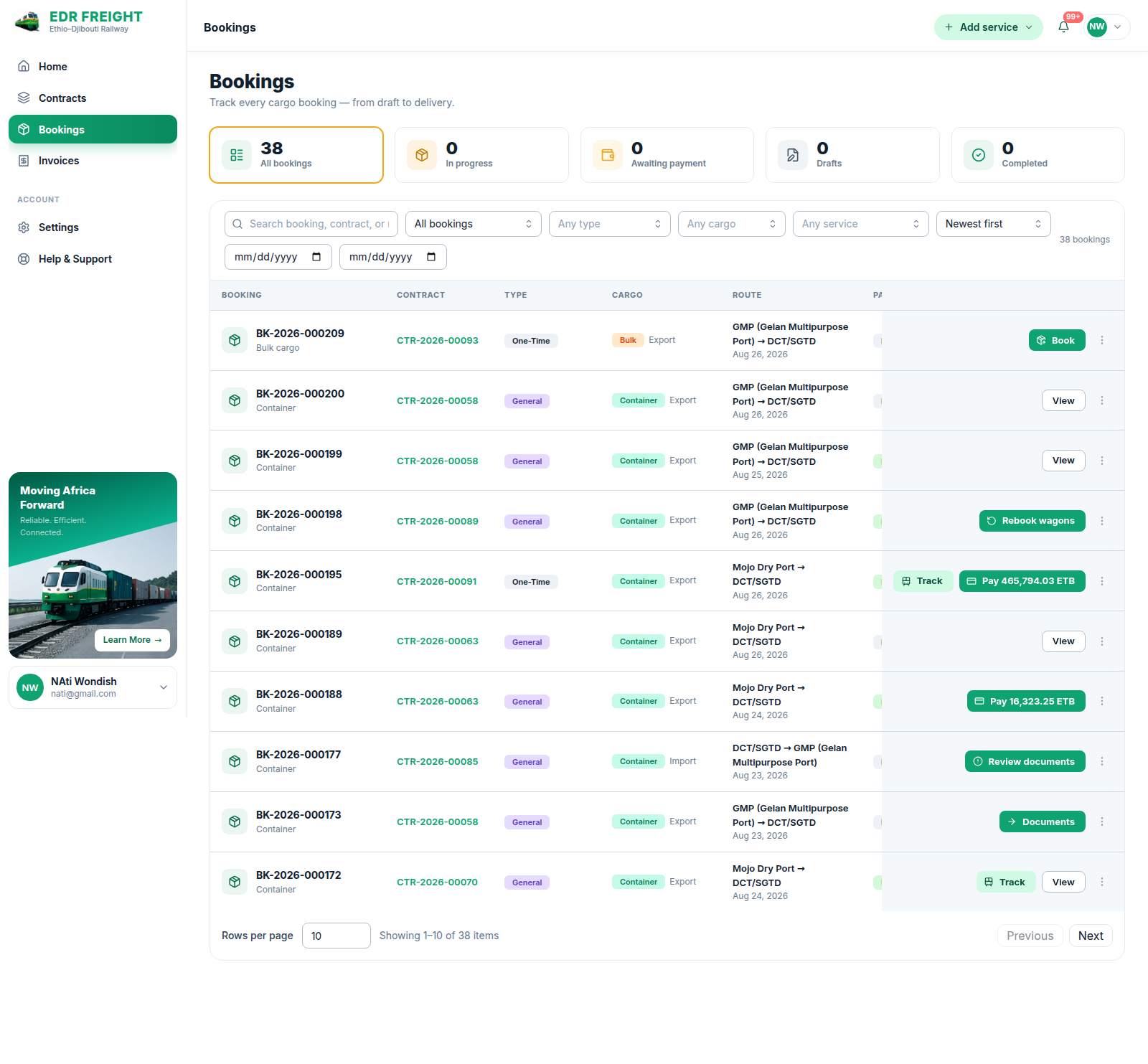Screen dimensions: 1148x1064
Task: Expand the Add service menu
Action: [x=989, y=27]
